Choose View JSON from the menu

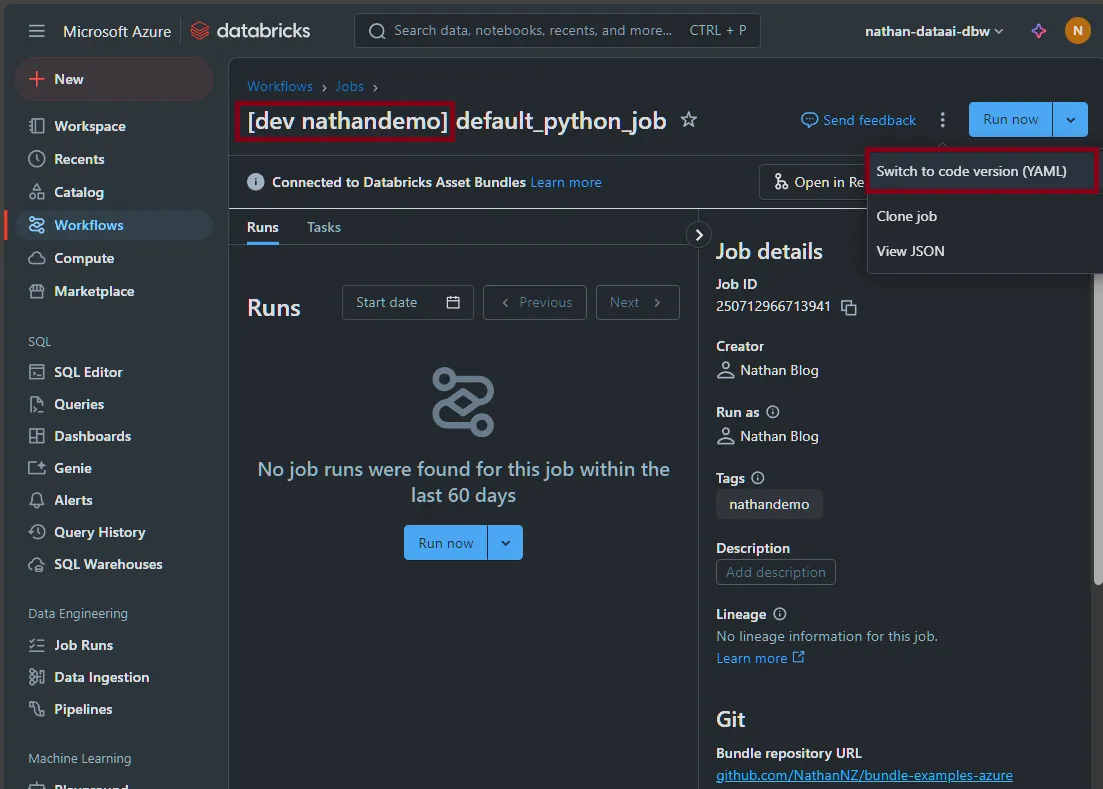(910, 251)
